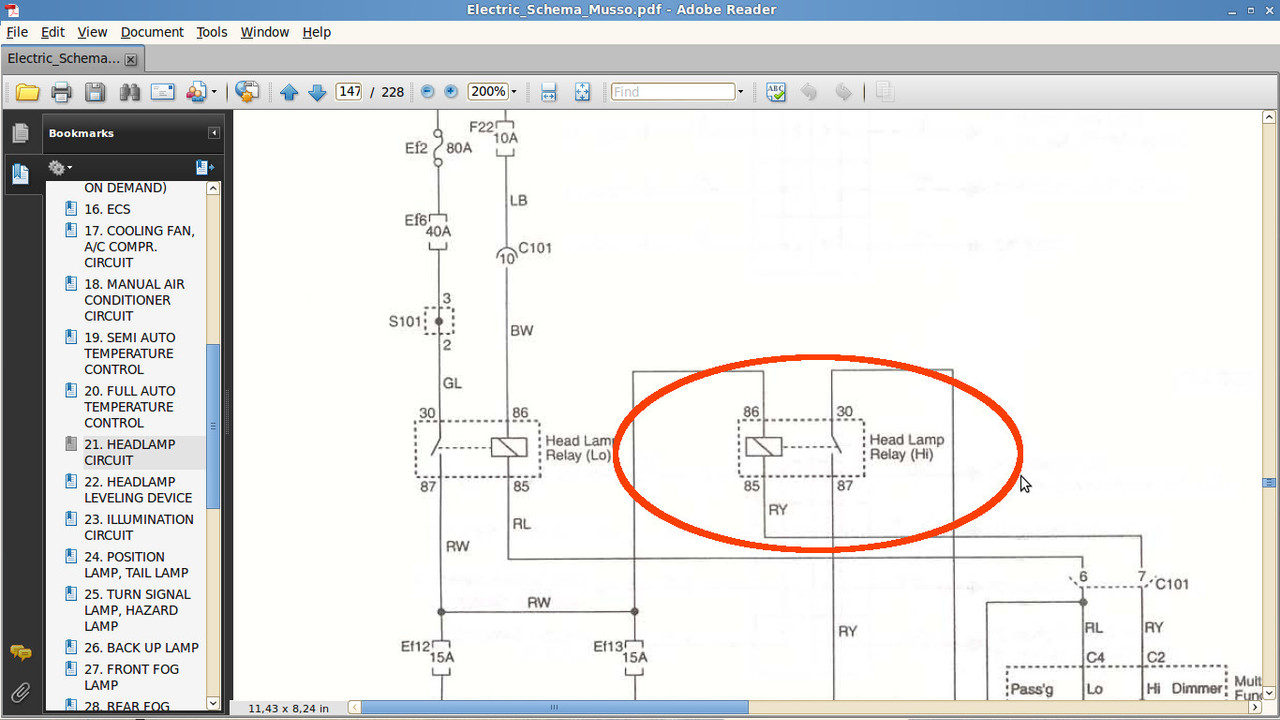
Task: Click the page number field showing 147
Action: click(x=349, y=91)
